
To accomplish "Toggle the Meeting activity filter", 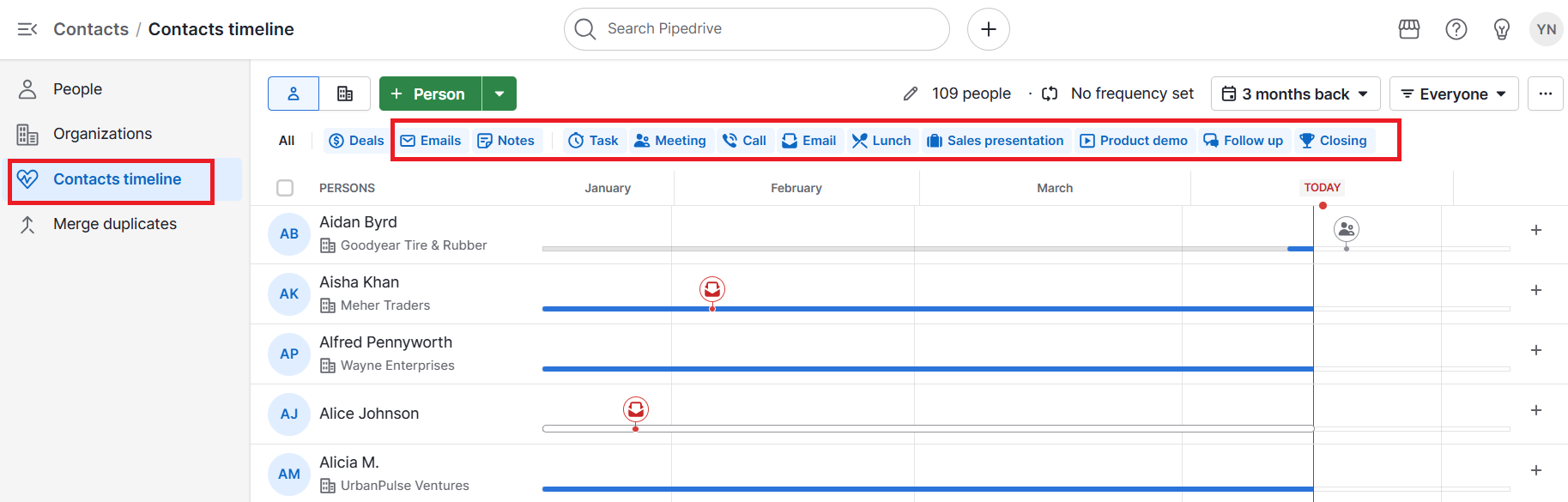I will 670,141.
